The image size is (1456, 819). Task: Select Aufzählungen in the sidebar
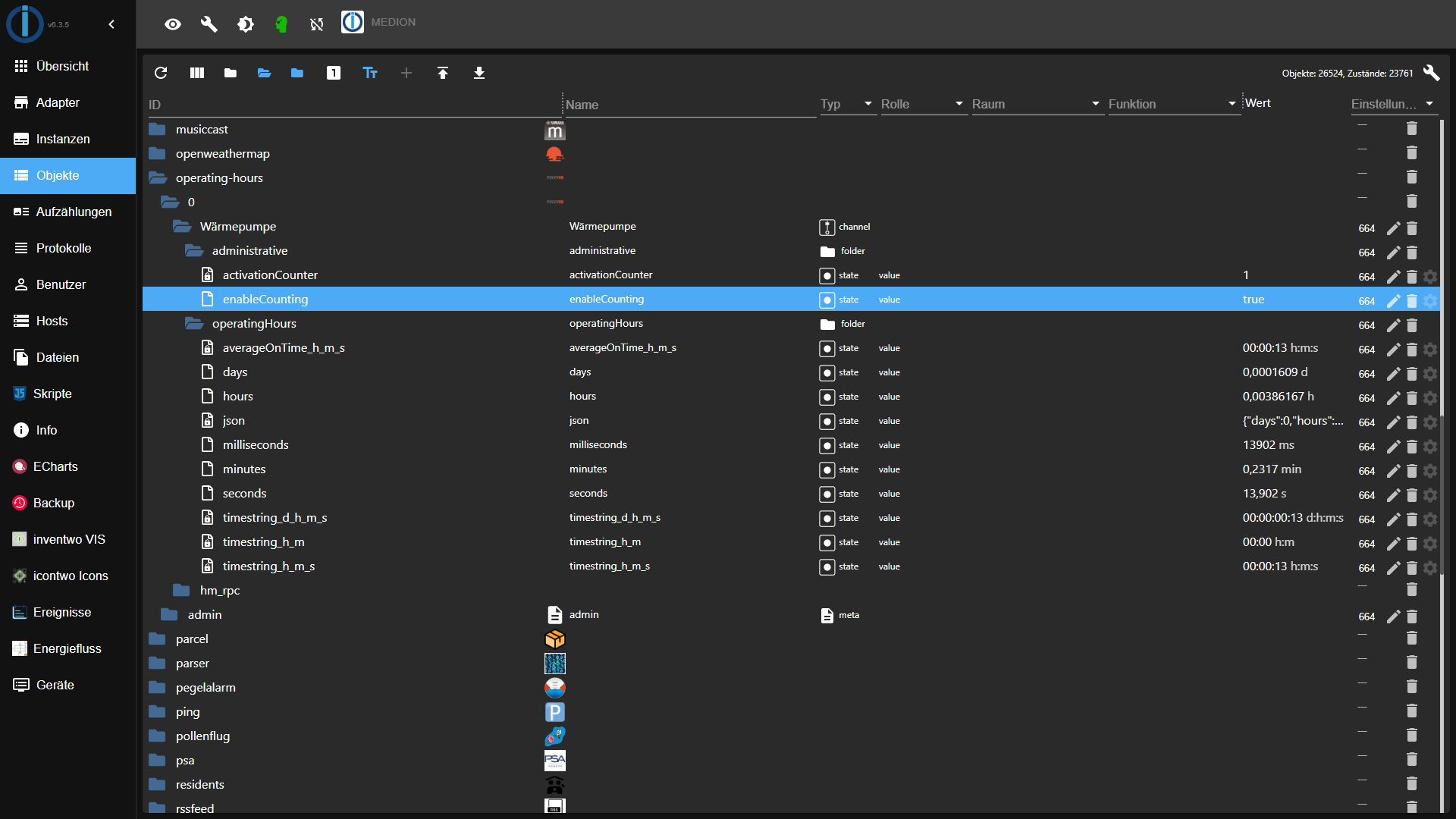pyautogui.click(x=68, y=212)
